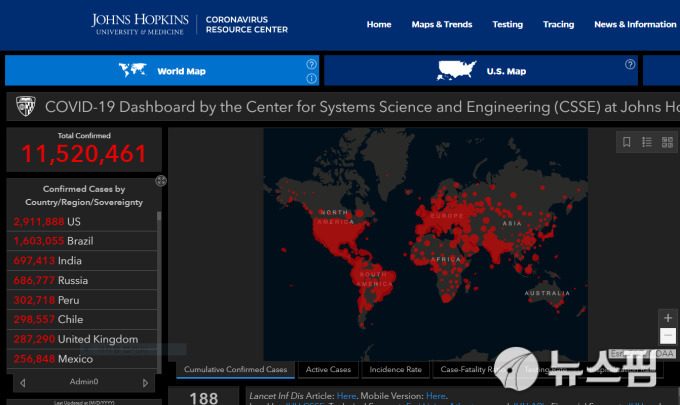Click the Johns Hopkins University & Medicine logo
The width and height of the screenshot is (680, 405).
(140, 24)
